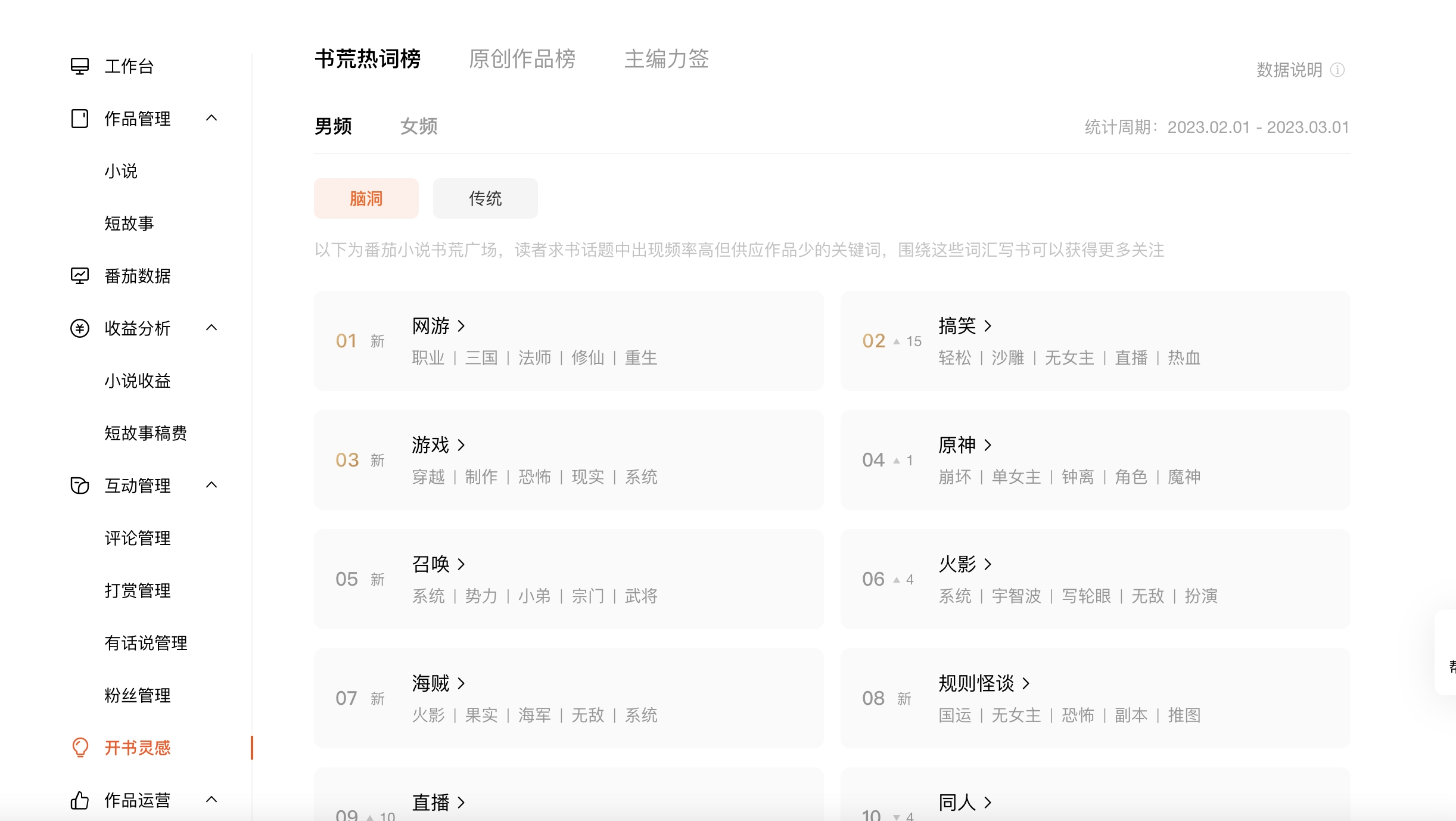Collapse the 收益分析 section chevron

tap(211, 328)
